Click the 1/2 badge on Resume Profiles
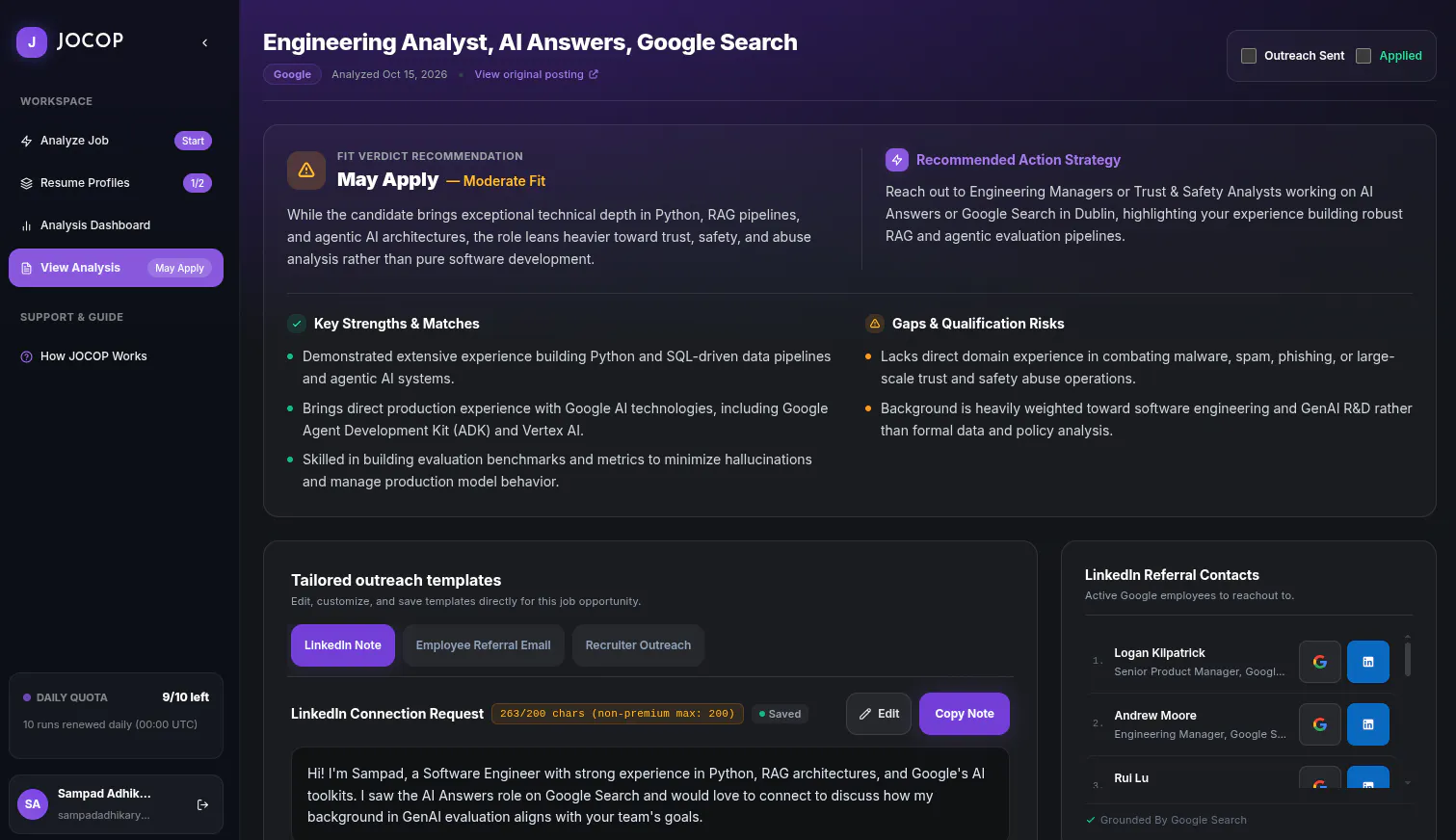Image resolution: width=1456 pixels, height=840 pixels. tap(198, 183)
